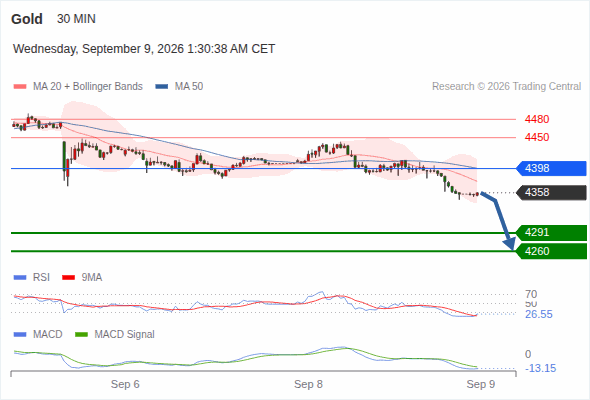
Task: Click the MACD zero level label
Action: pos(528,354)
